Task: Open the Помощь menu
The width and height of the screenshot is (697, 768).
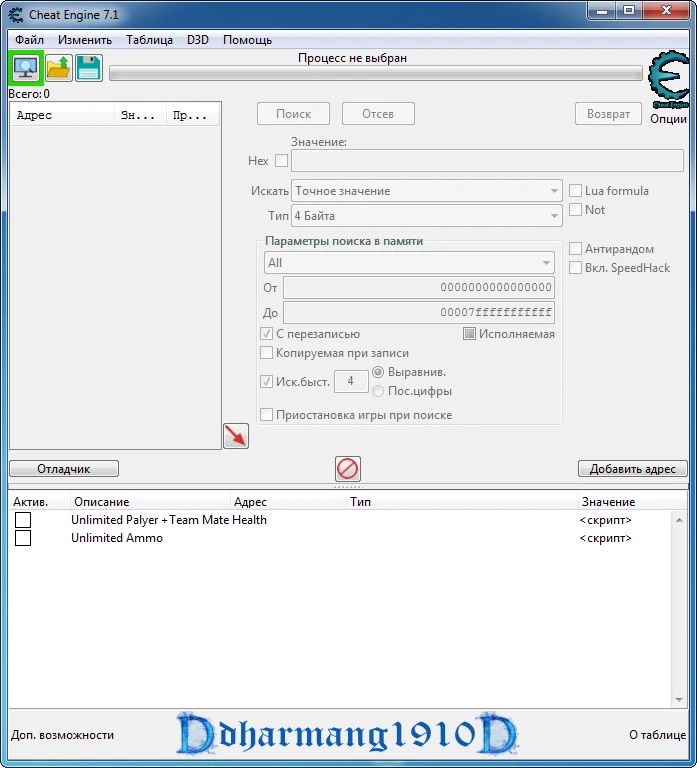Action: pyautogui.click(x=247, y=40)
